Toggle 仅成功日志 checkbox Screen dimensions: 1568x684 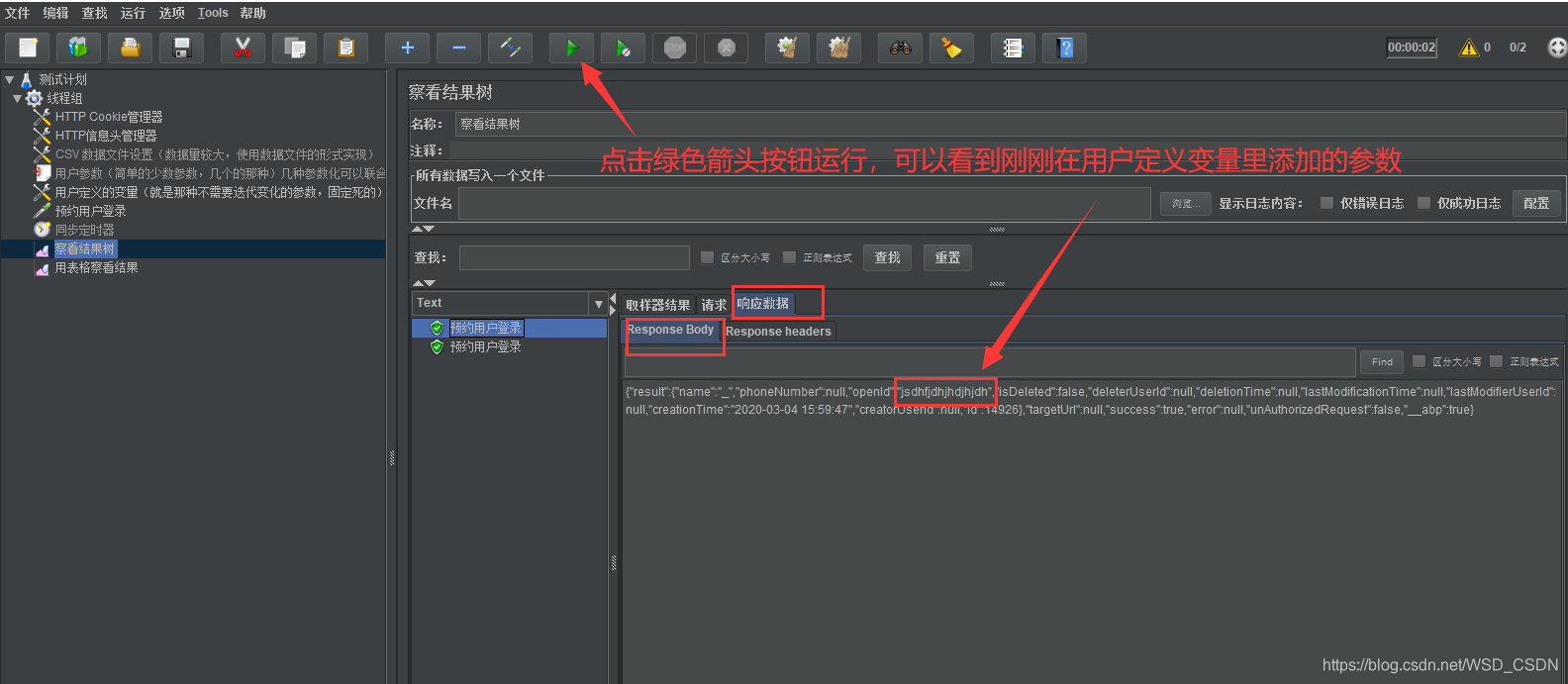click(1423, 203)
